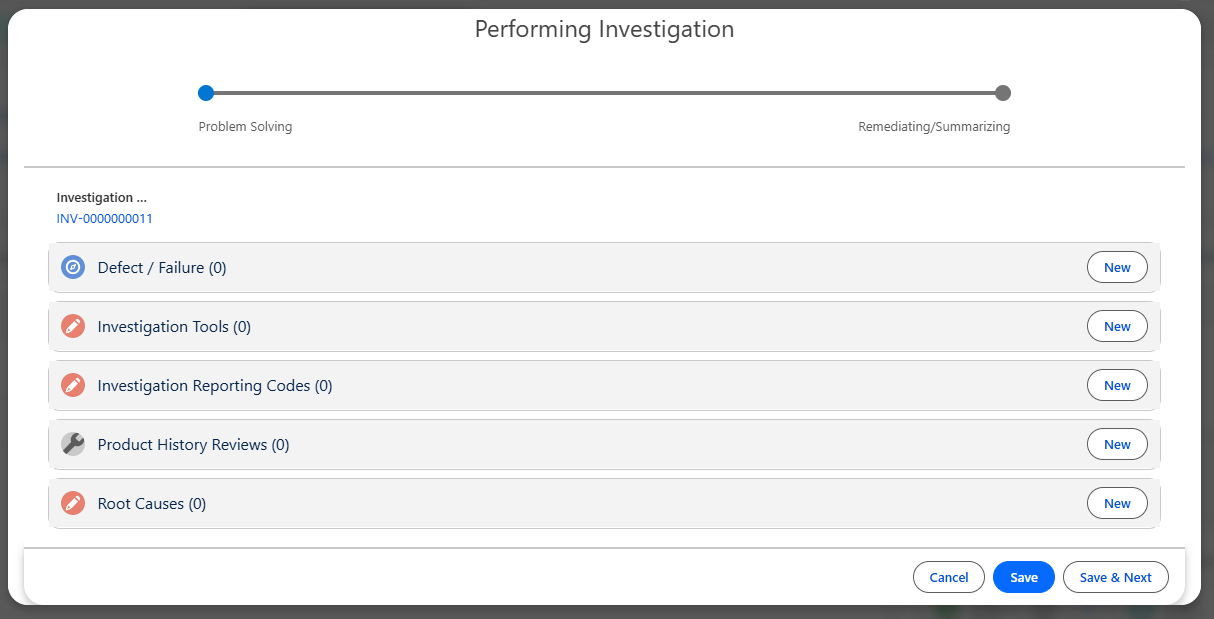Expand the Defect / Failure (0) section
The height and width of the screenshot is (619, 1214).
162,268
